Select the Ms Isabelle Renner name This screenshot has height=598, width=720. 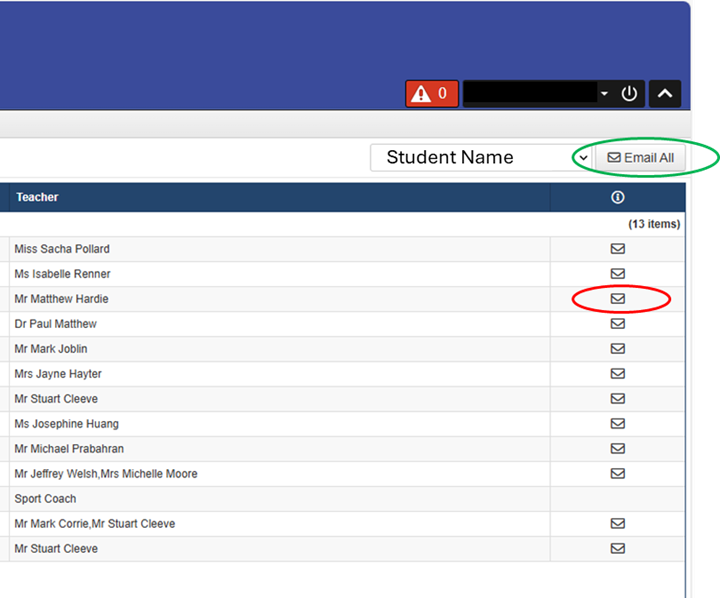pos(62,274)
